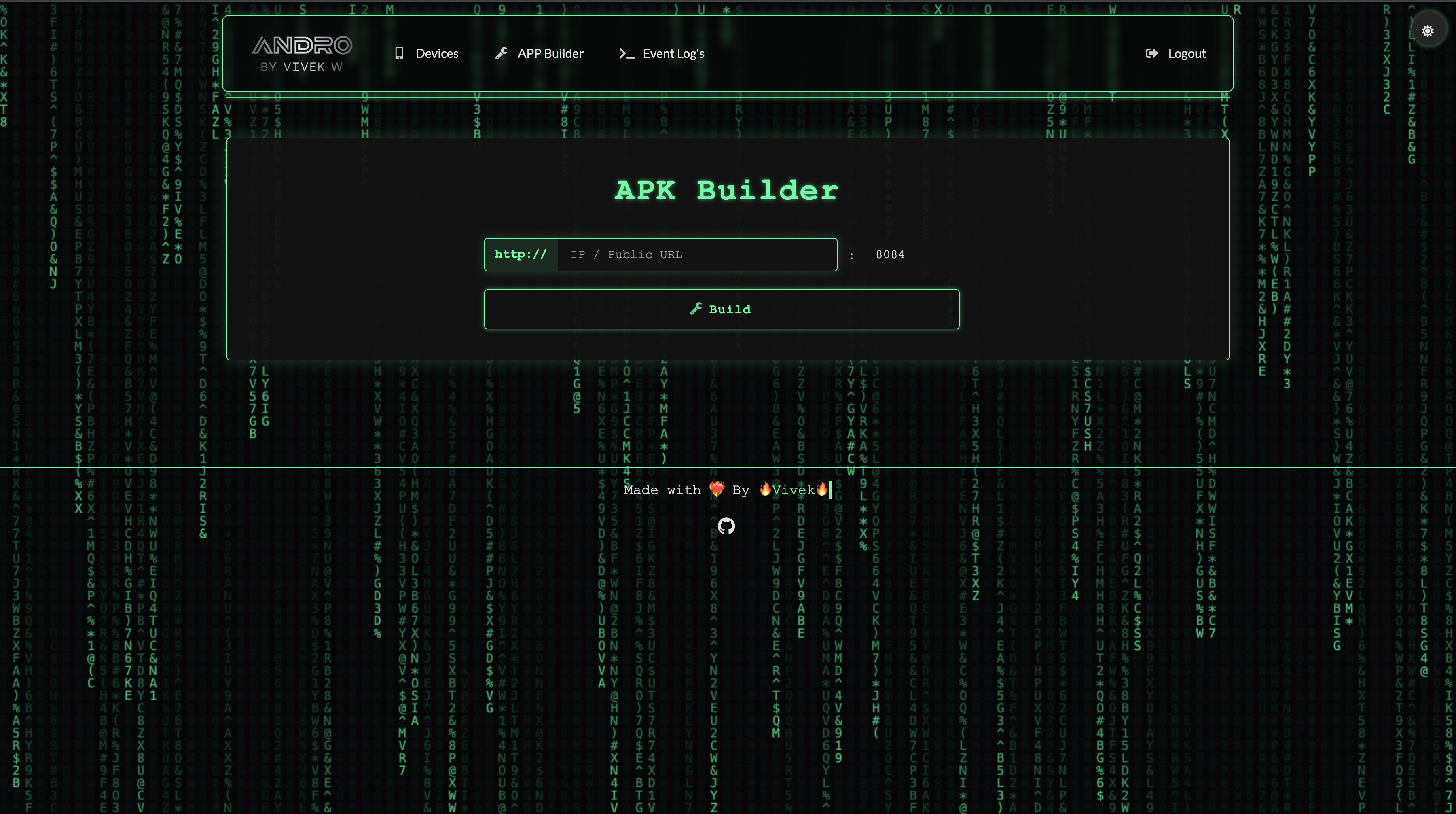This screenshot has width=1456, height=814.
Task: Click the gear icon in the top-right corner
Action: click(1428, 30)
